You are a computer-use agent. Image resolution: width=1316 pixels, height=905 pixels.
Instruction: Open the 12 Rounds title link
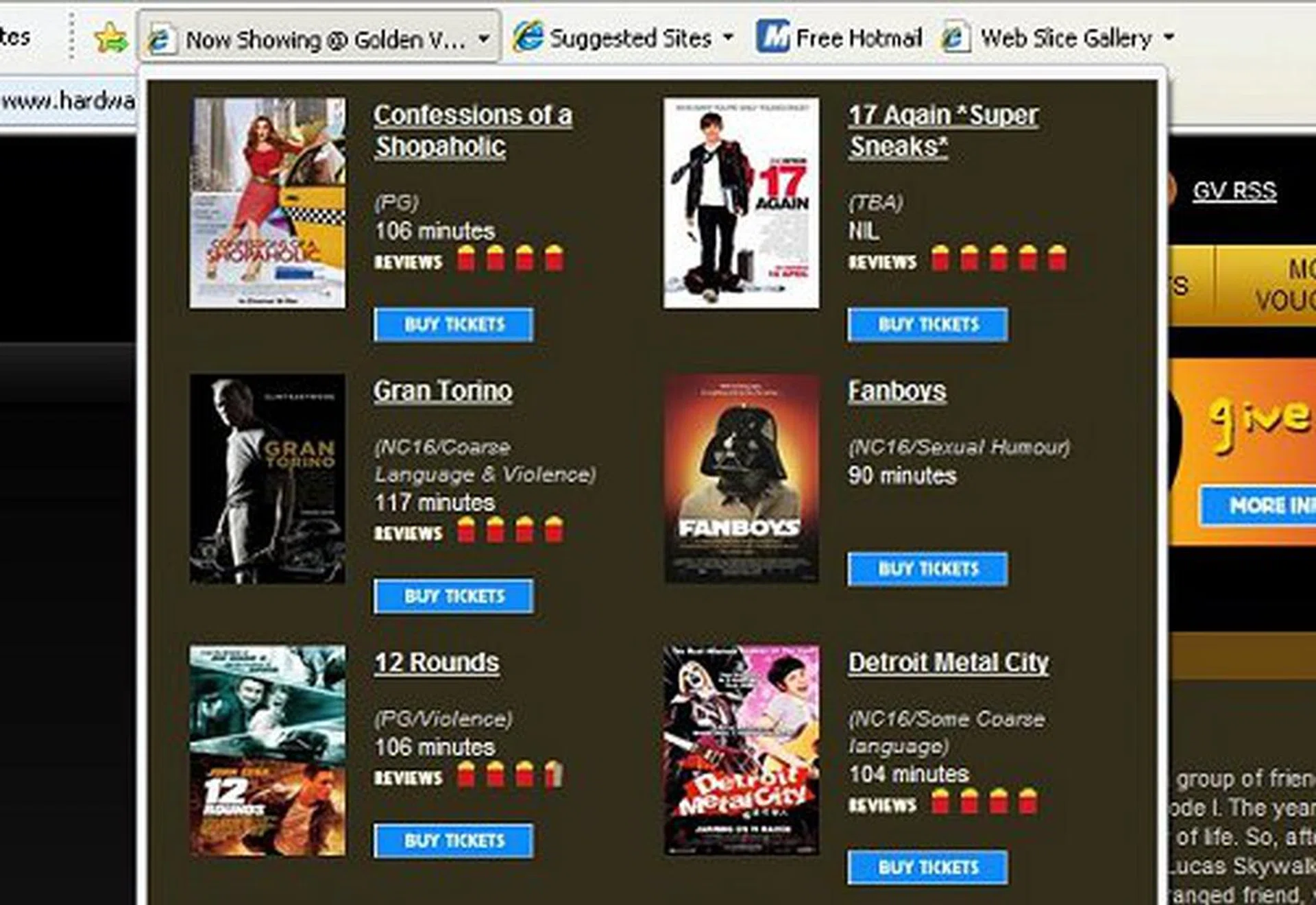pos(437,662)
